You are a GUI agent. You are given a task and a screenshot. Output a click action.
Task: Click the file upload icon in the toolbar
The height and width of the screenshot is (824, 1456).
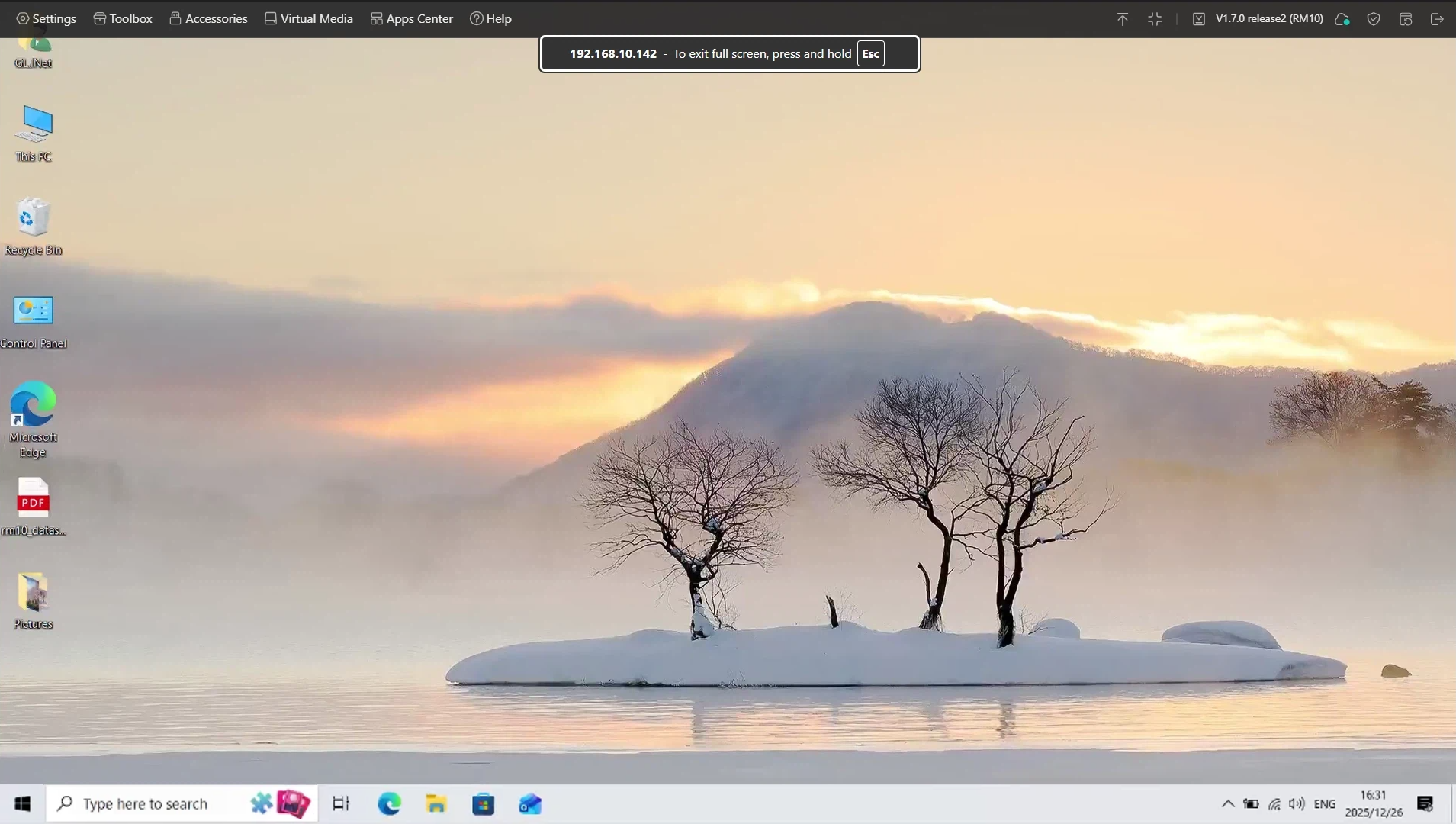[x=1122, y=18]
